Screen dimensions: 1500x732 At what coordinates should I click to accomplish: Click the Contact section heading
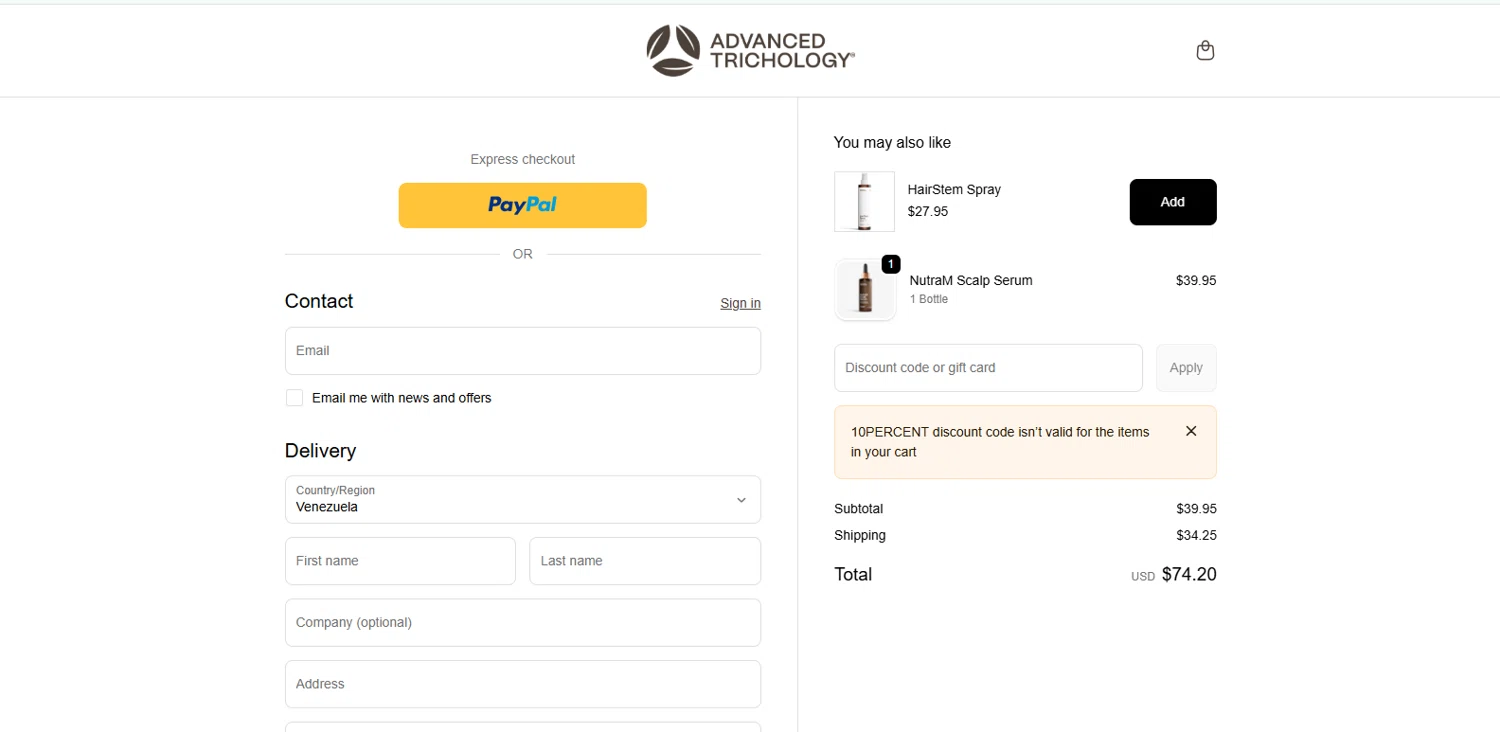coord(319,301)
